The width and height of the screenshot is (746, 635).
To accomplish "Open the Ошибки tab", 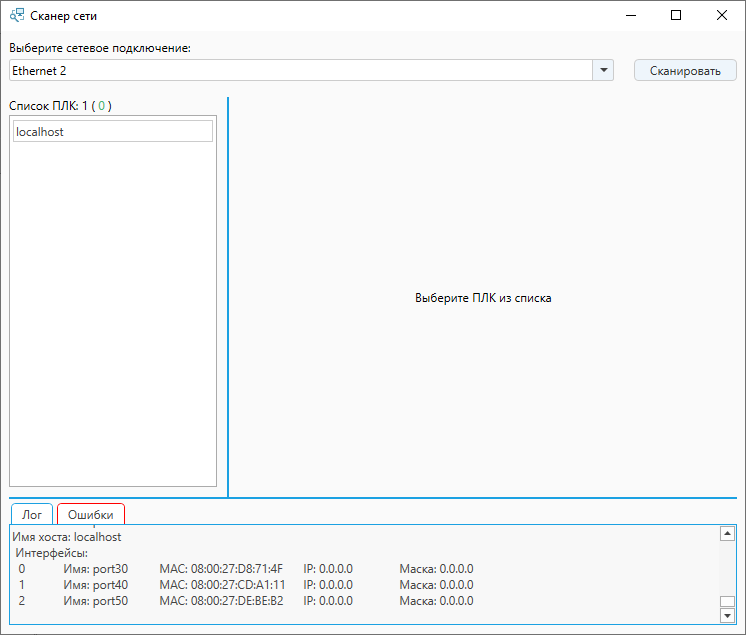I will [x=91, y=514].
